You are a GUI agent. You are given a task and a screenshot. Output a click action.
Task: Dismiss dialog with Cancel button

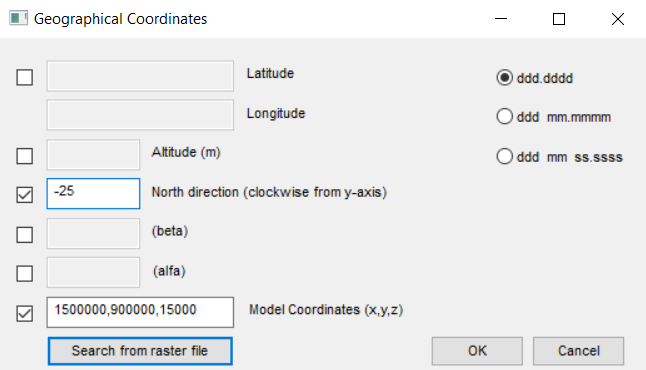pos(578,351)
